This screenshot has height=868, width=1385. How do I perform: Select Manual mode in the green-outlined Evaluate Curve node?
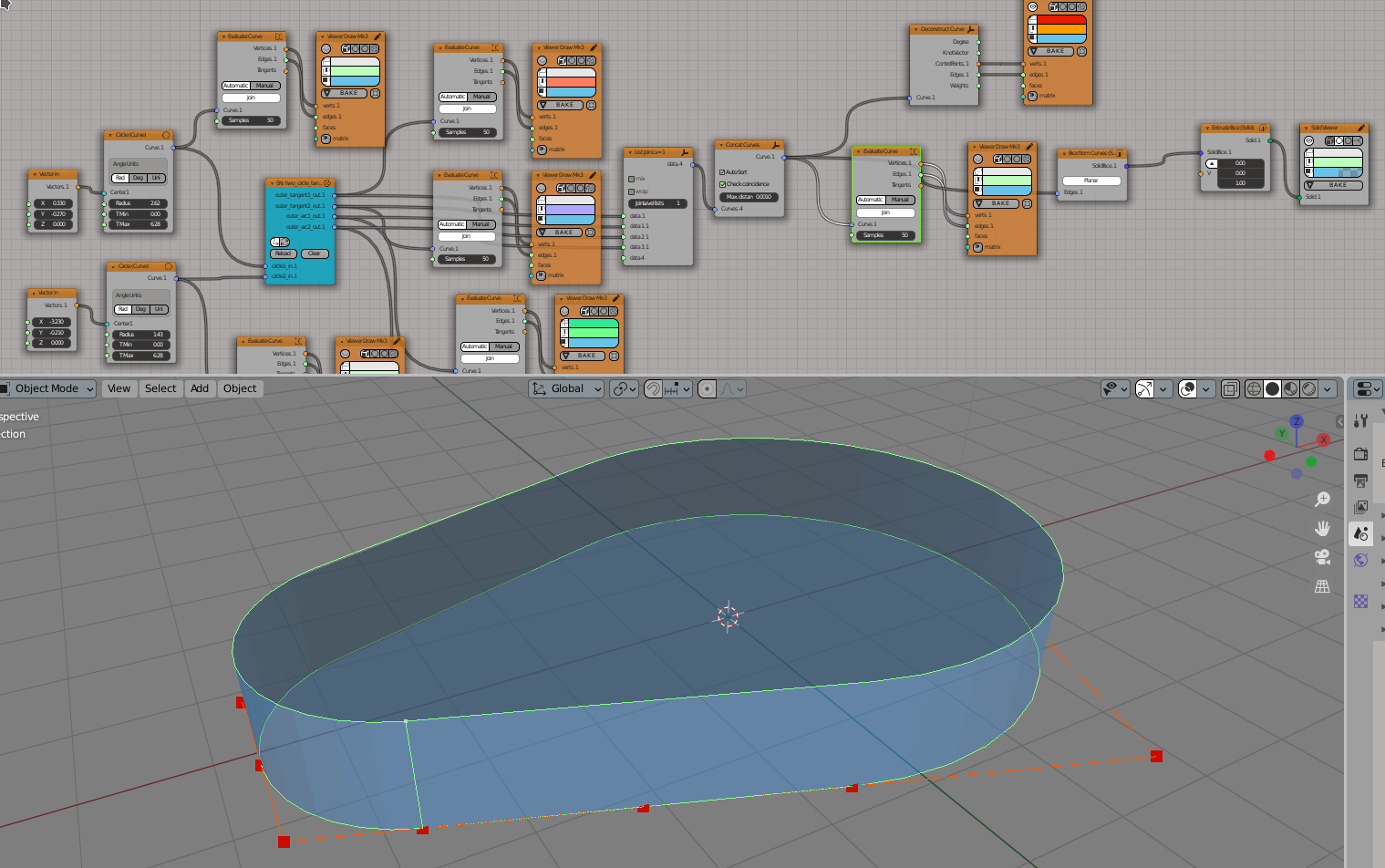(900, 200)
